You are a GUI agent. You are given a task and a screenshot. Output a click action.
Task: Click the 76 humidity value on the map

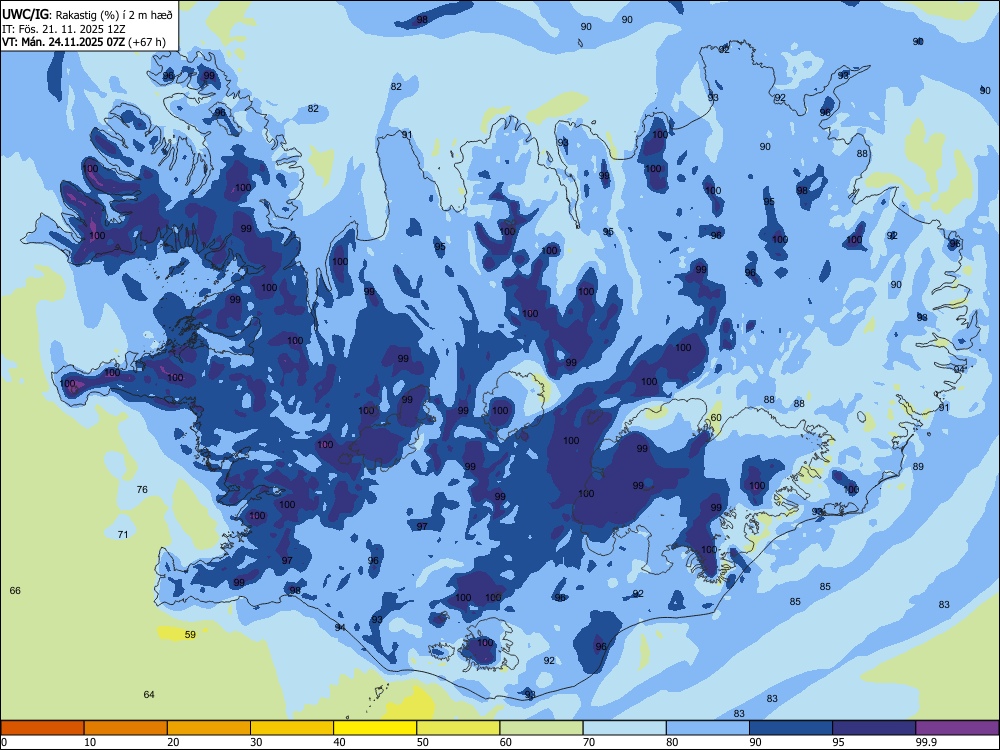(142, 489)
